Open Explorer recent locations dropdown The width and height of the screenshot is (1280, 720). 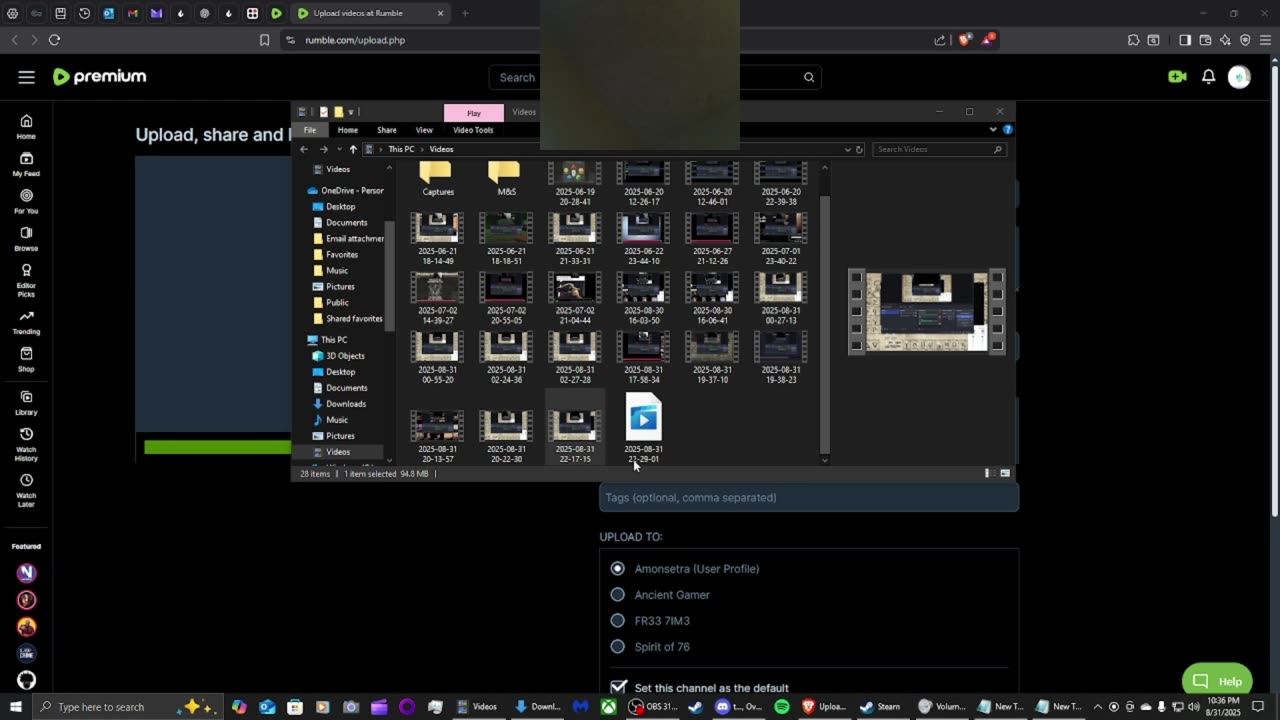(338, 149)
